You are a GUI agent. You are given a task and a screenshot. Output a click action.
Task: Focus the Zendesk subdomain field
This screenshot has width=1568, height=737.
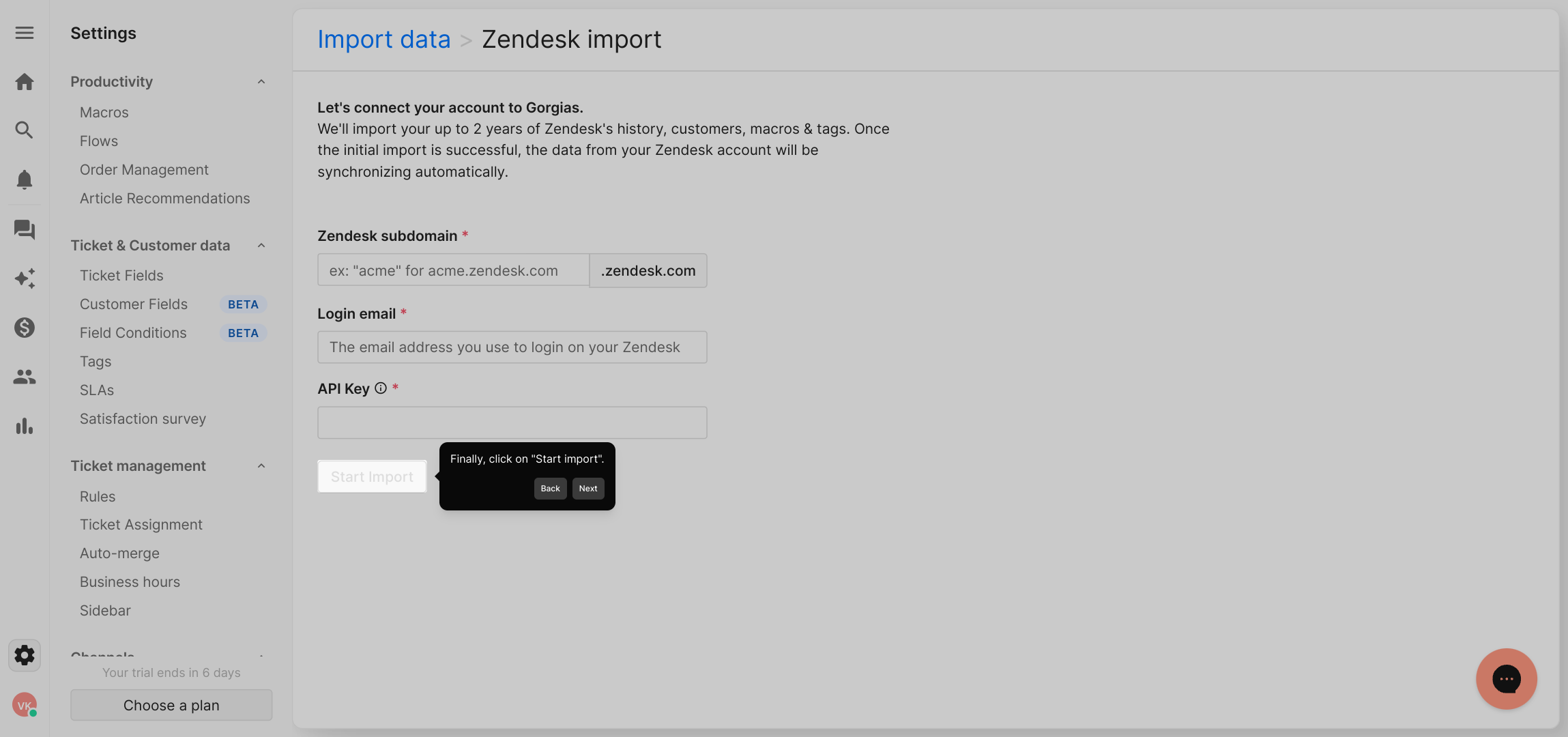coord(453,271)
